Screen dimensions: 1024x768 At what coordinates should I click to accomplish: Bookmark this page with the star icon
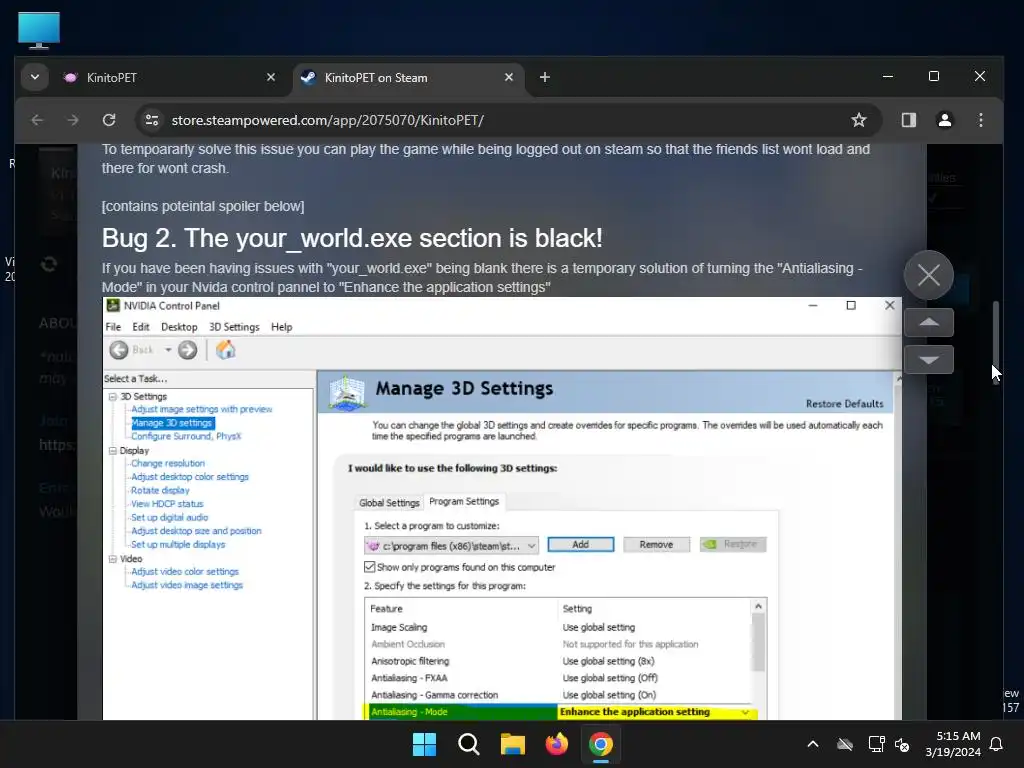coord(858,120)
